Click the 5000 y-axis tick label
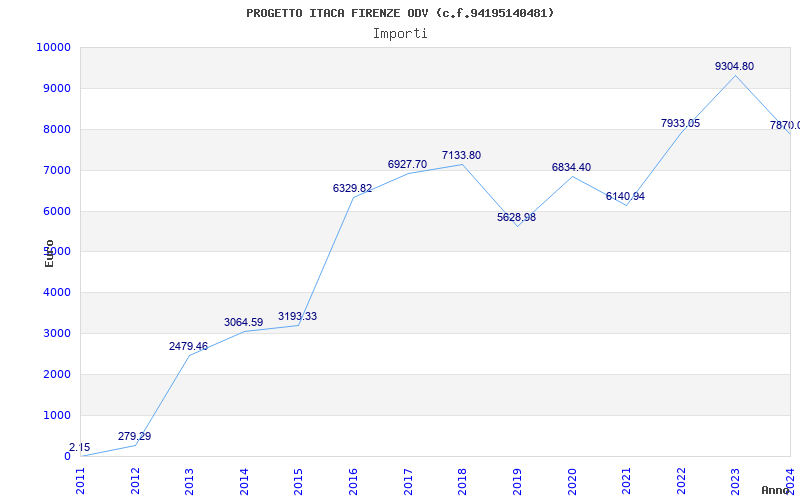Image resolution: width=800 pixels, height=500 pixels. pyautogui.click(x=56, y=252)
